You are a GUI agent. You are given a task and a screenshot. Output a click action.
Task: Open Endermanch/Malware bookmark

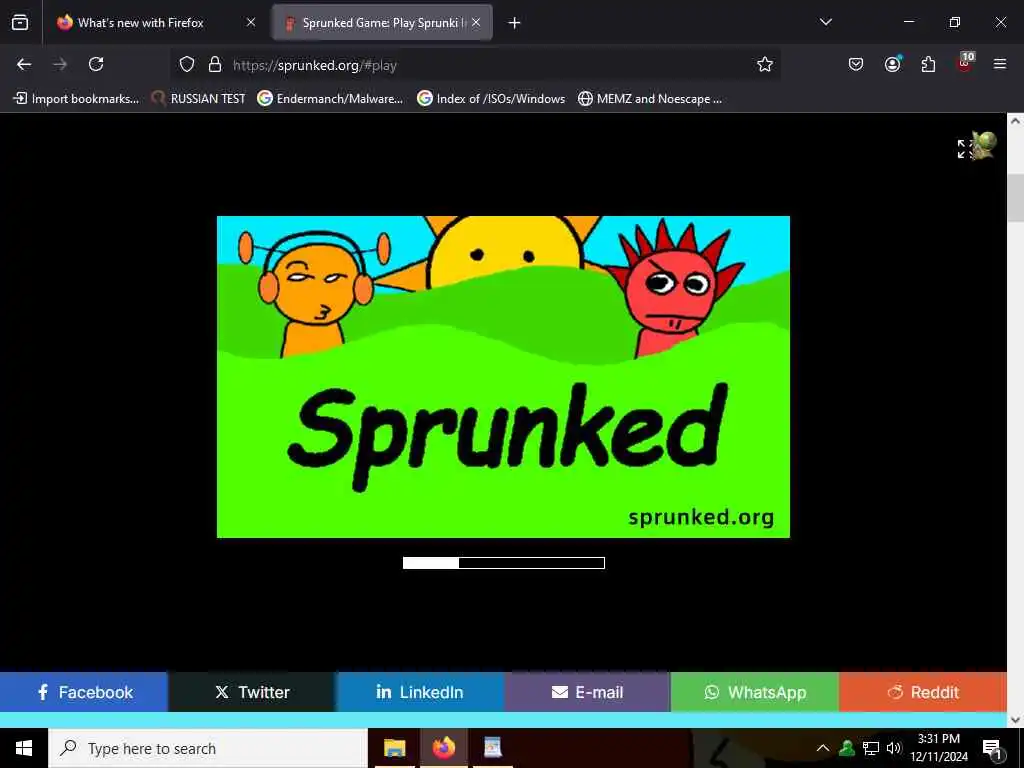pos(330,99)
